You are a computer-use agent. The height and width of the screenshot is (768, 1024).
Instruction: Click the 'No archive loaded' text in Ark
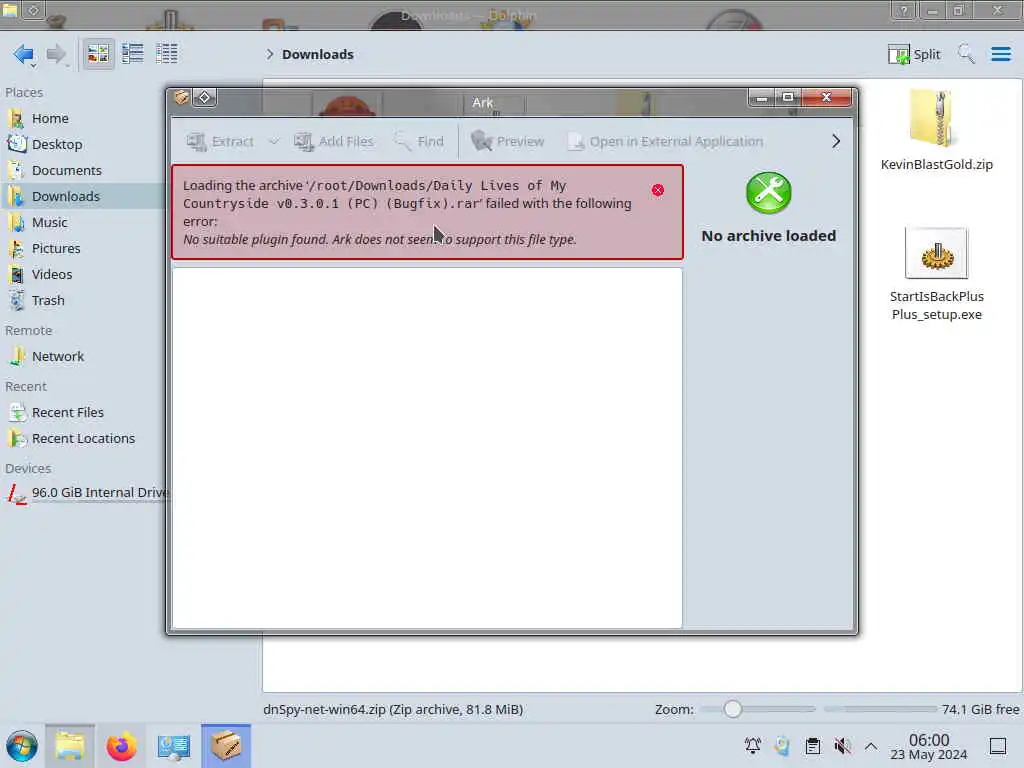click(769, 236)
